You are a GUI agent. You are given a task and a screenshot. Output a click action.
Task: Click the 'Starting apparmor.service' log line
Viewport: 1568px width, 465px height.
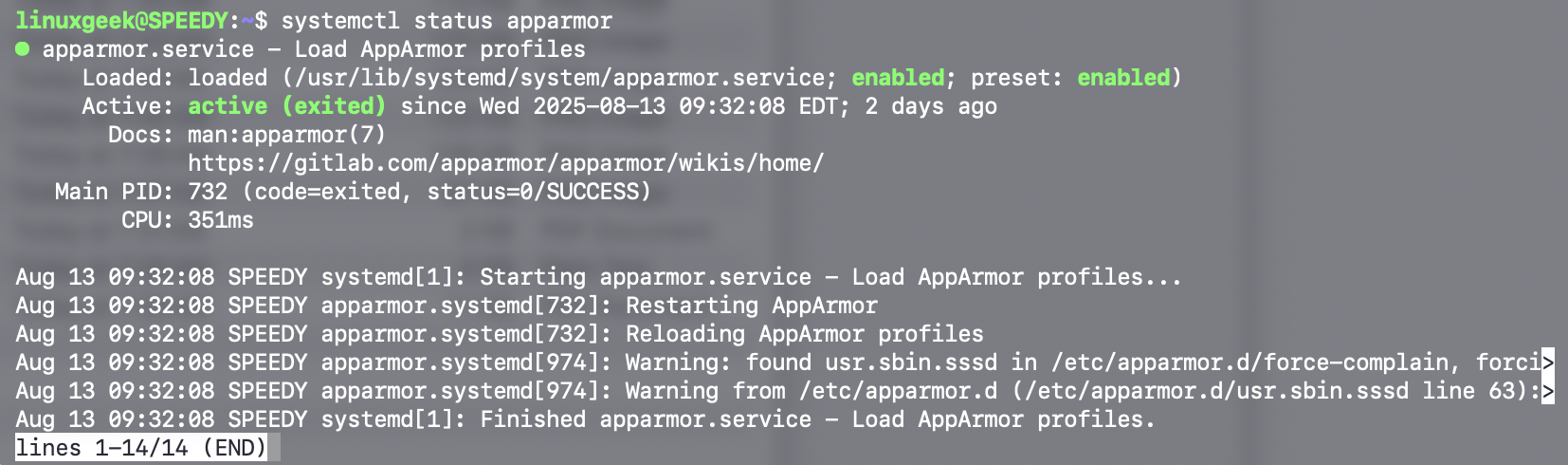tap(599, 277)
